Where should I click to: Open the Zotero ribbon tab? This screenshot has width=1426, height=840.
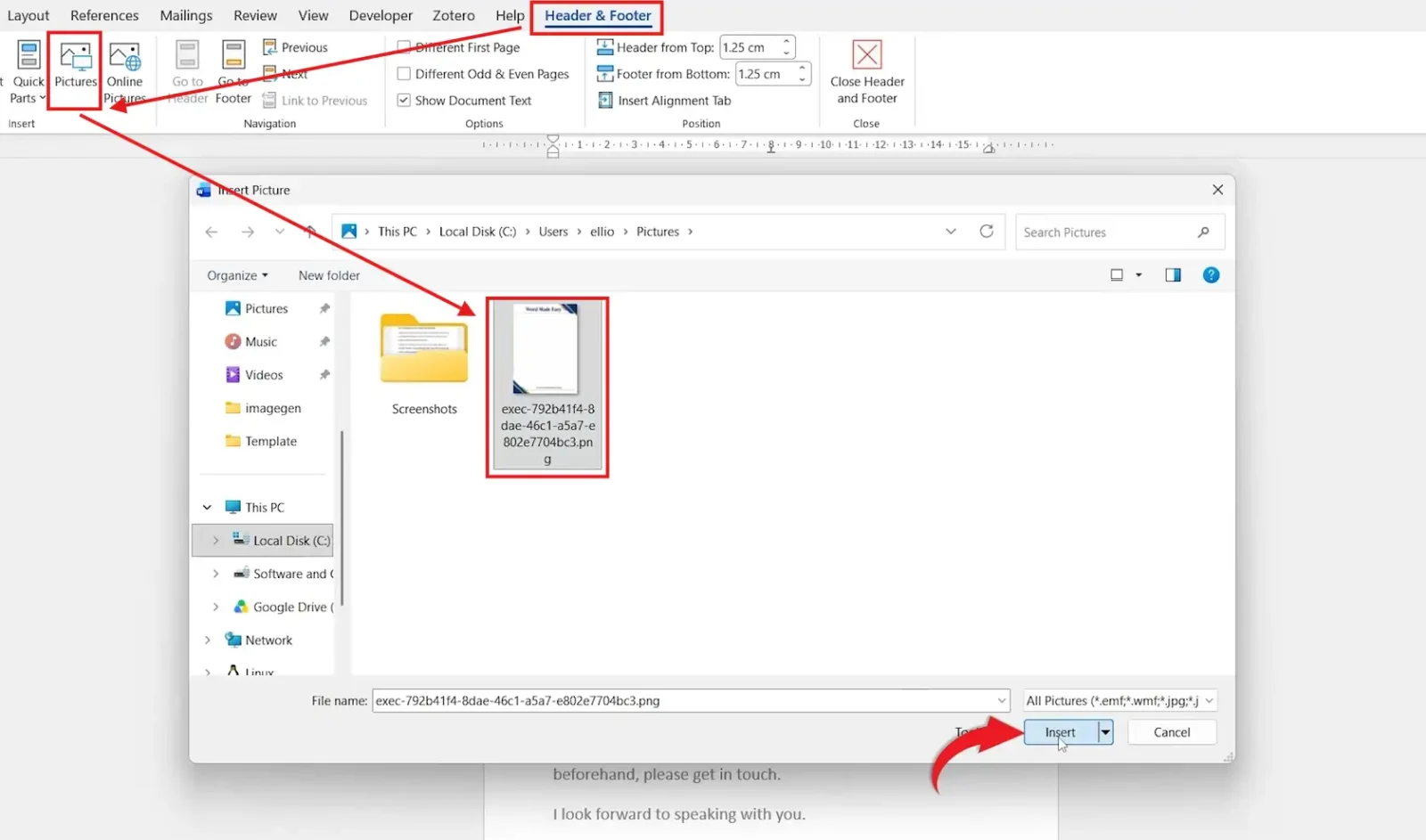coord(454,15)
